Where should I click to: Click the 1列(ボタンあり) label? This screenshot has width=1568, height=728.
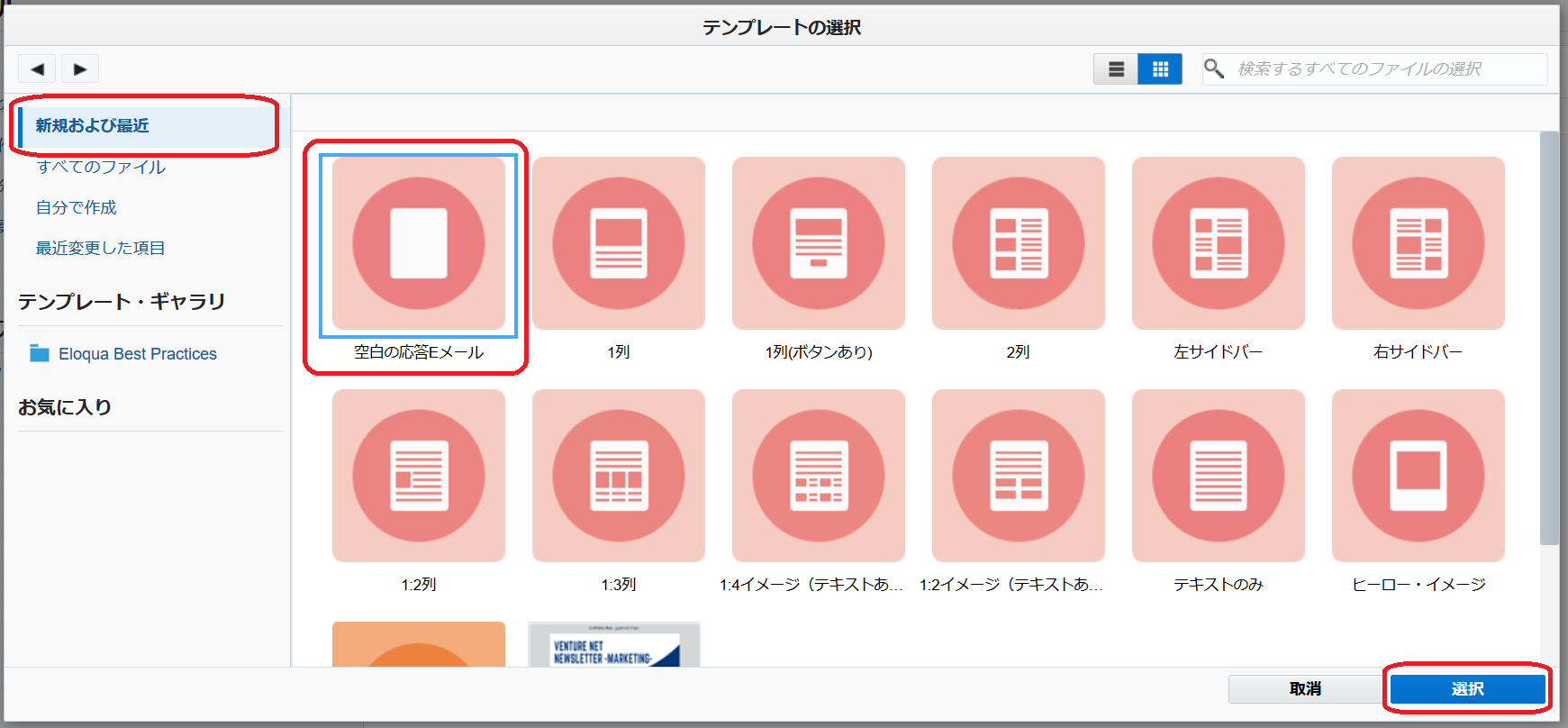click(819, 352)
